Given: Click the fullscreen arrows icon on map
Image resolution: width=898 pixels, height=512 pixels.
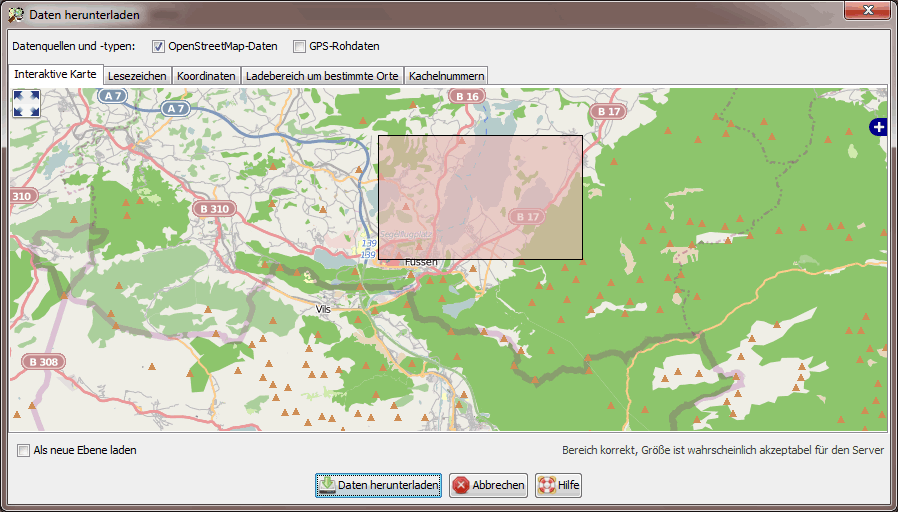Looking at the screenshot, I should point(26,103).
